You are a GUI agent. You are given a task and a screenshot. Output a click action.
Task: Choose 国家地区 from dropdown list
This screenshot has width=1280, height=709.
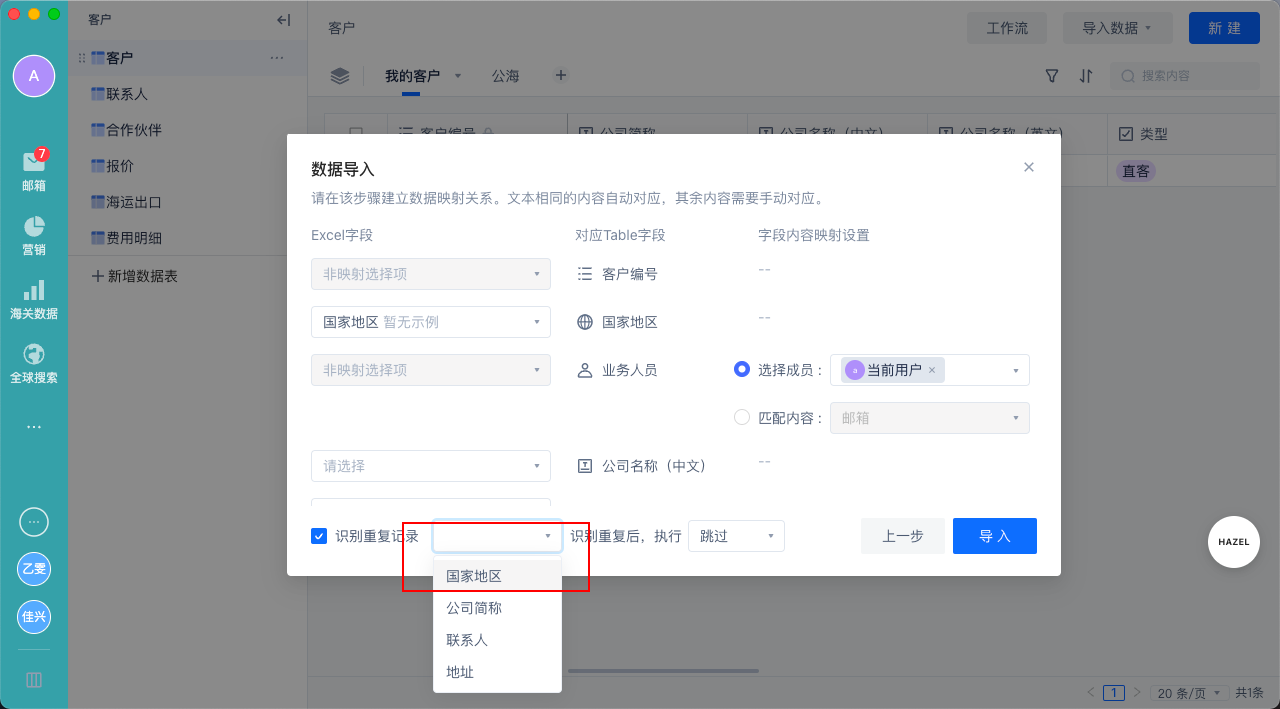(x=497, y=576)
